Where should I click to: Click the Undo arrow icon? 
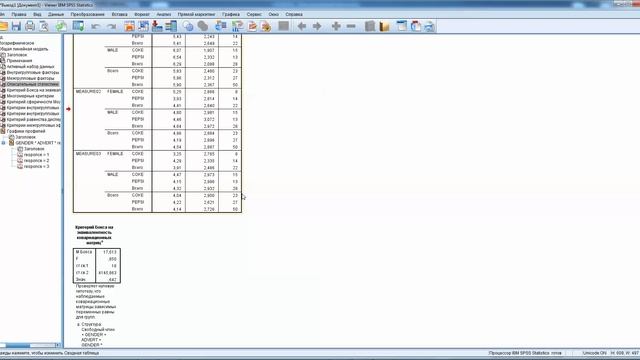click(x=96, y=27)
